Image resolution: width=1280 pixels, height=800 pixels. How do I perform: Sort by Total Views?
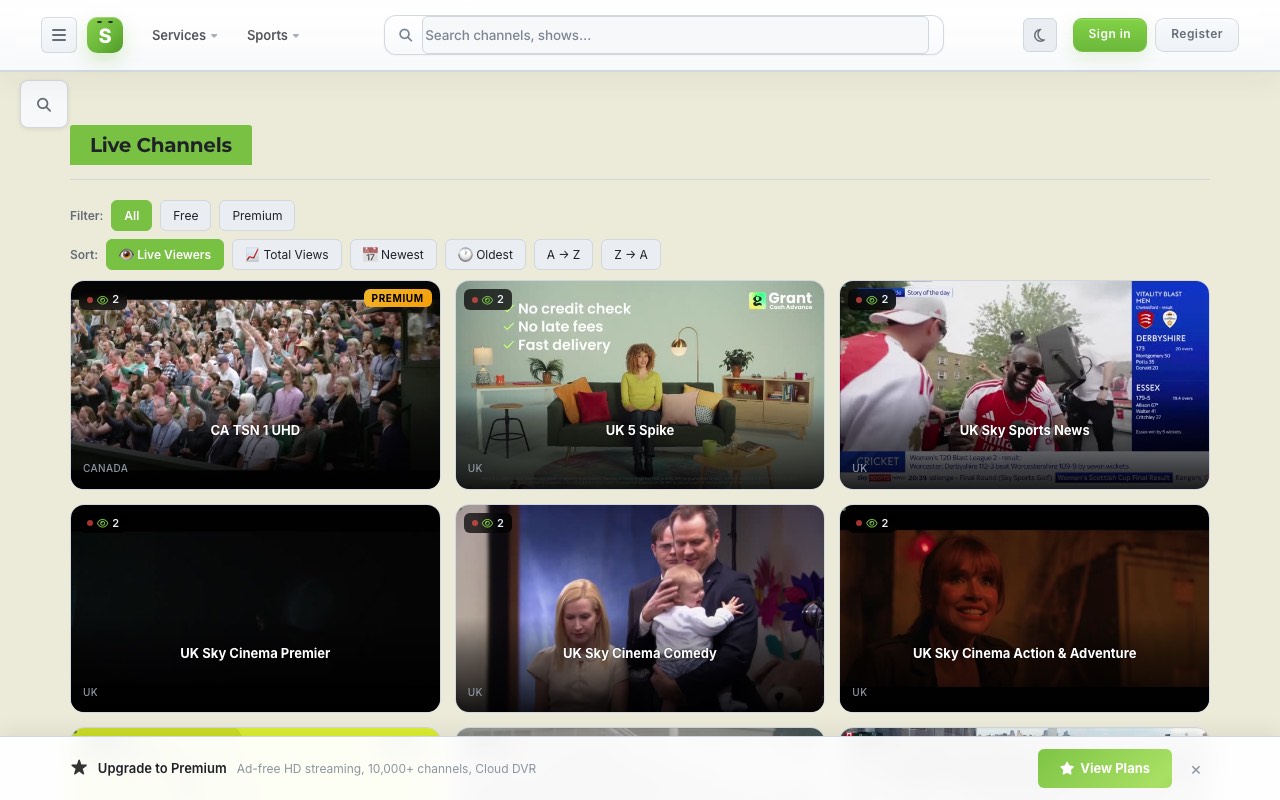[x=287, y=254]
